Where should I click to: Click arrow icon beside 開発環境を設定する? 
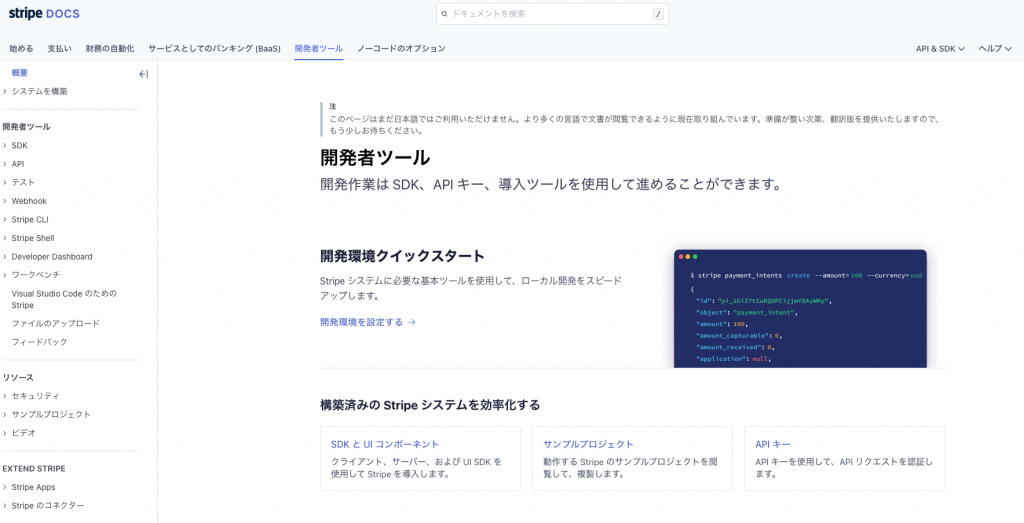point(411,322)
